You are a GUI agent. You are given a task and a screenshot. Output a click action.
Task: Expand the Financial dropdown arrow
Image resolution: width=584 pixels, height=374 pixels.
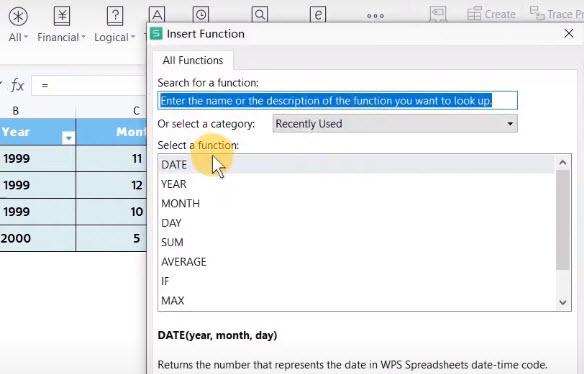tap(83, 37)
